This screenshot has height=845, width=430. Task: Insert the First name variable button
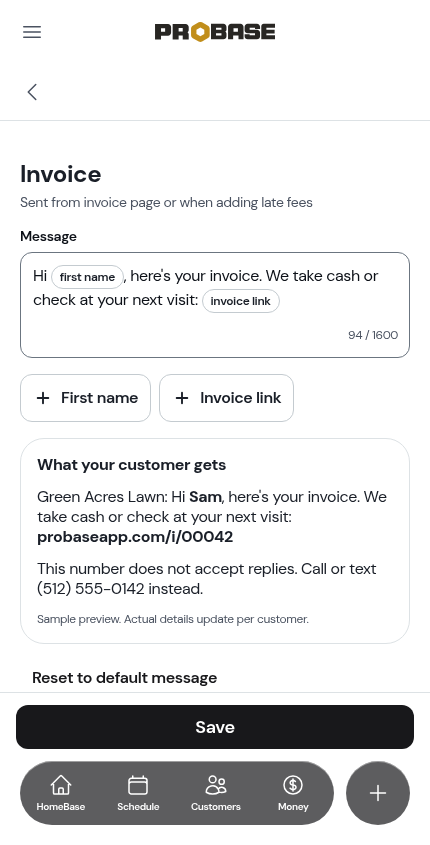pyautogui.click(x=86, y=398)
